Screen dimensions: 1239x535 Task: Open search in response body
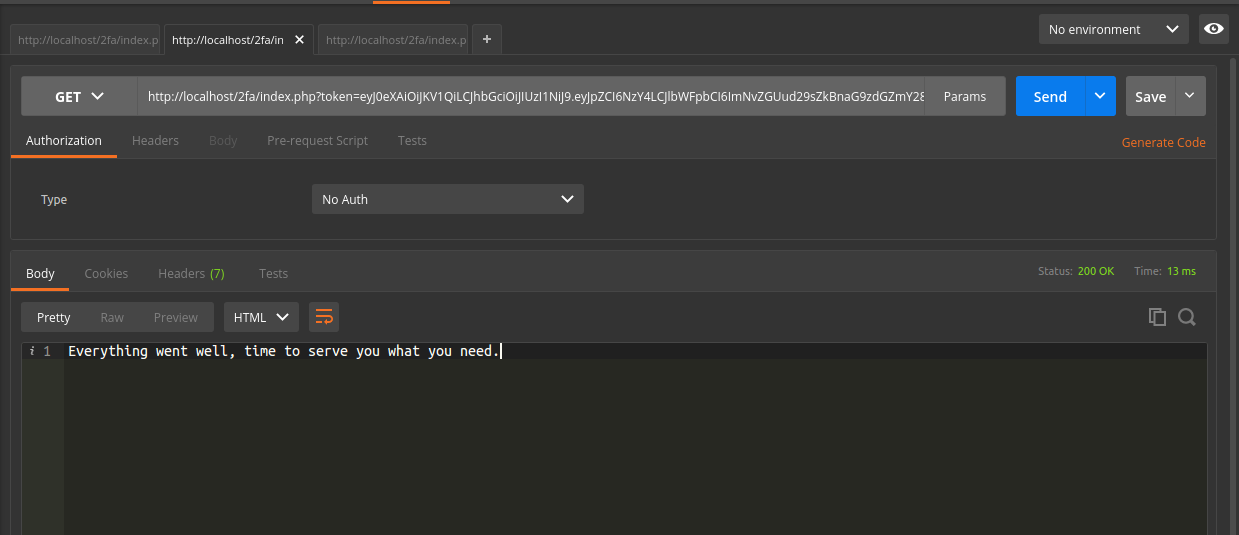pos(1187,317)
